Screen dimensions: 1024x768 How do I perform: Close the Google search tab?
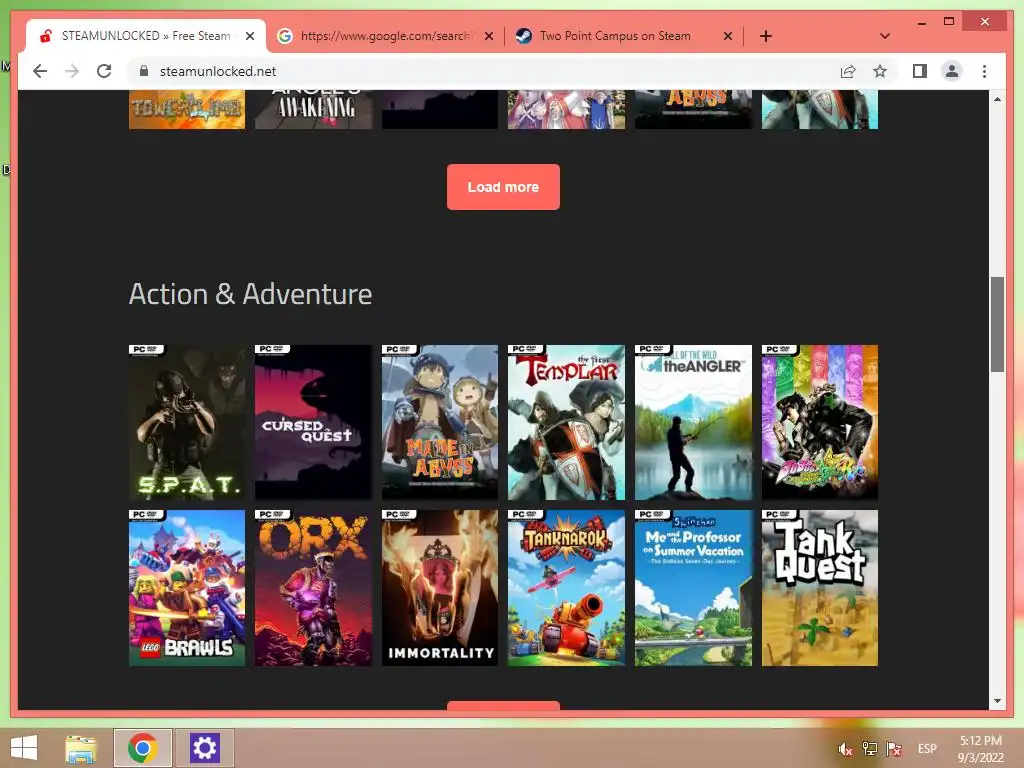tap(488, 36)
